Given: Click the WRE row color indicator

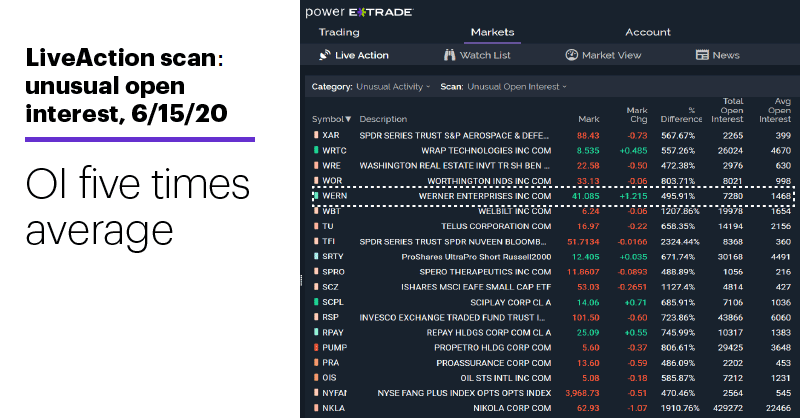Looking at the screenshot, I should tap(316, 165).
